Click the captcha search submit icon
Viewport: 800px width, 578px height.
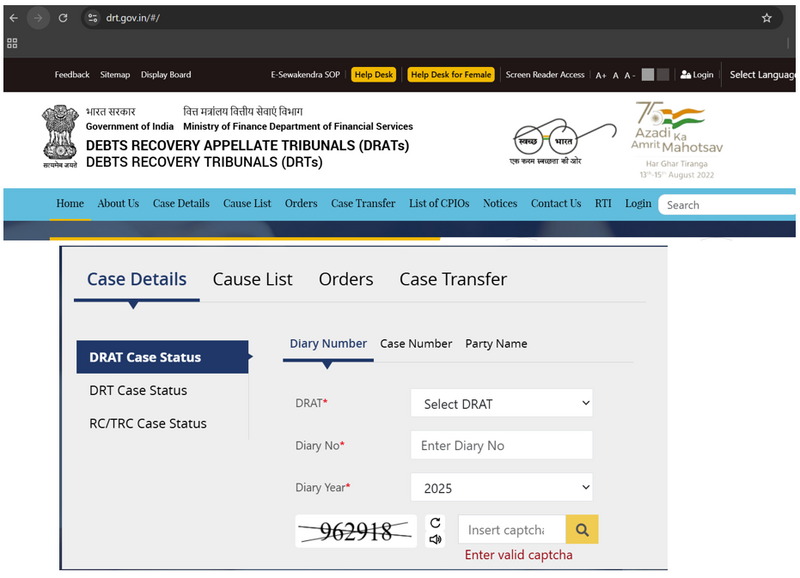point(581,529)
